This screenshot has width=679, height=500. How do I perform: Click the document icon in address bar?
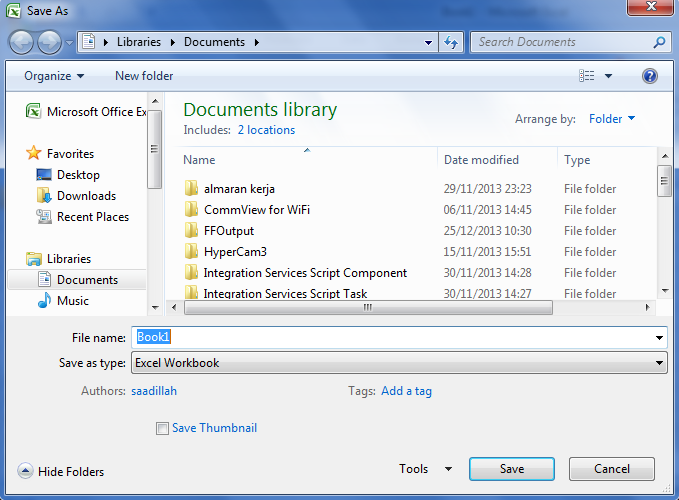point(89,42)
